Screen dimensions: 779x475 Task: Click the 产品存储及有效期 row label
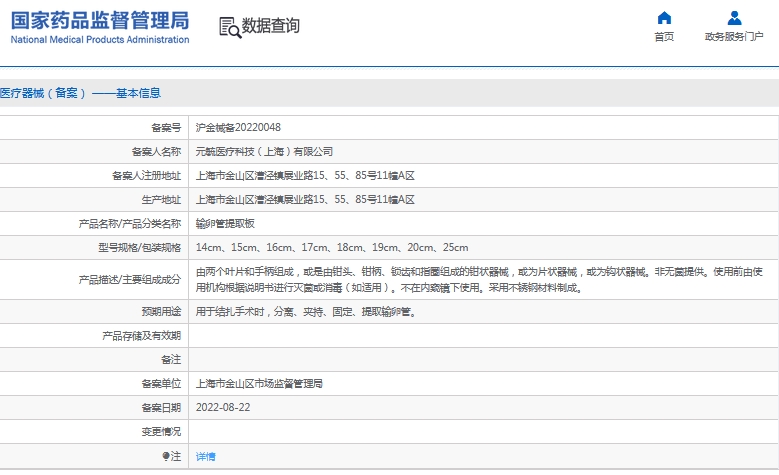tap(142, 336)
